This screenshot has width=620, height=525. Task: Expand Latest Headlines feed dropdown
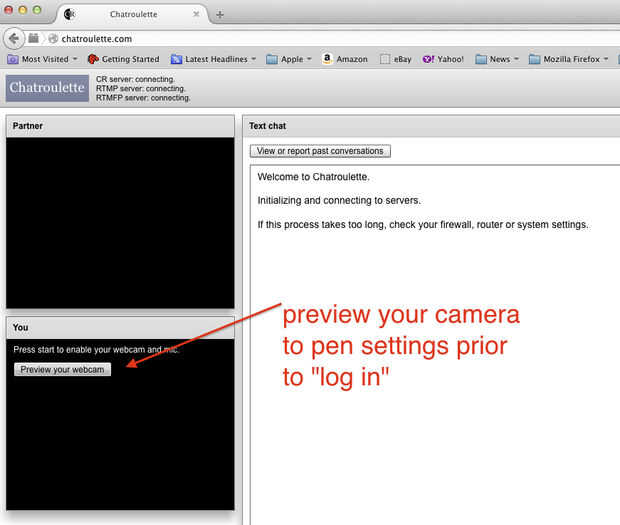(x=213, y=59)
